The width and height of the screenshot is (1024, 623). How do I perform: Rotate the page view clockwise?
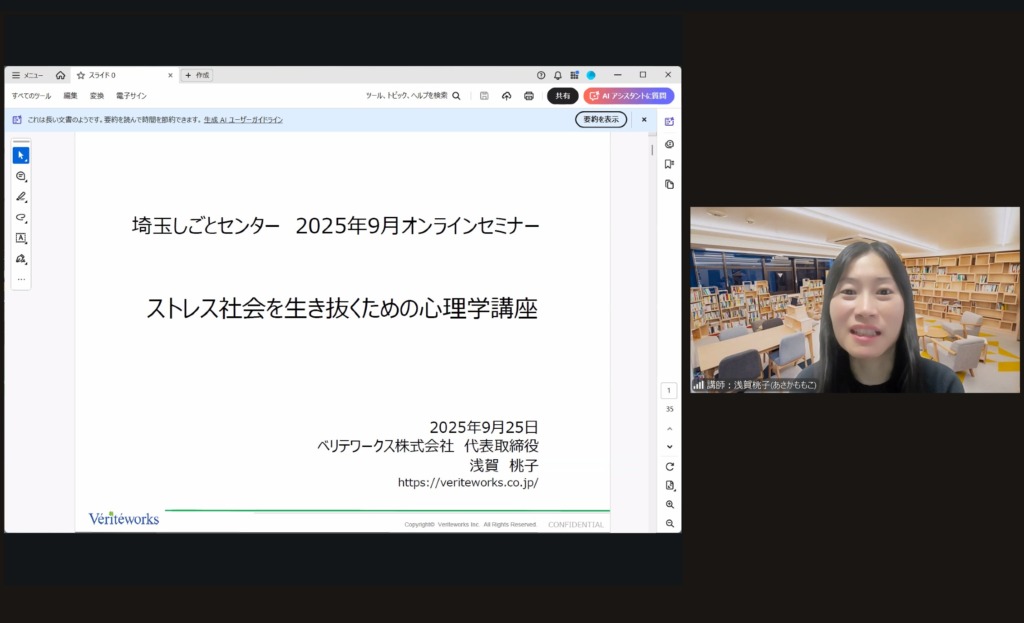click(669, 467)
